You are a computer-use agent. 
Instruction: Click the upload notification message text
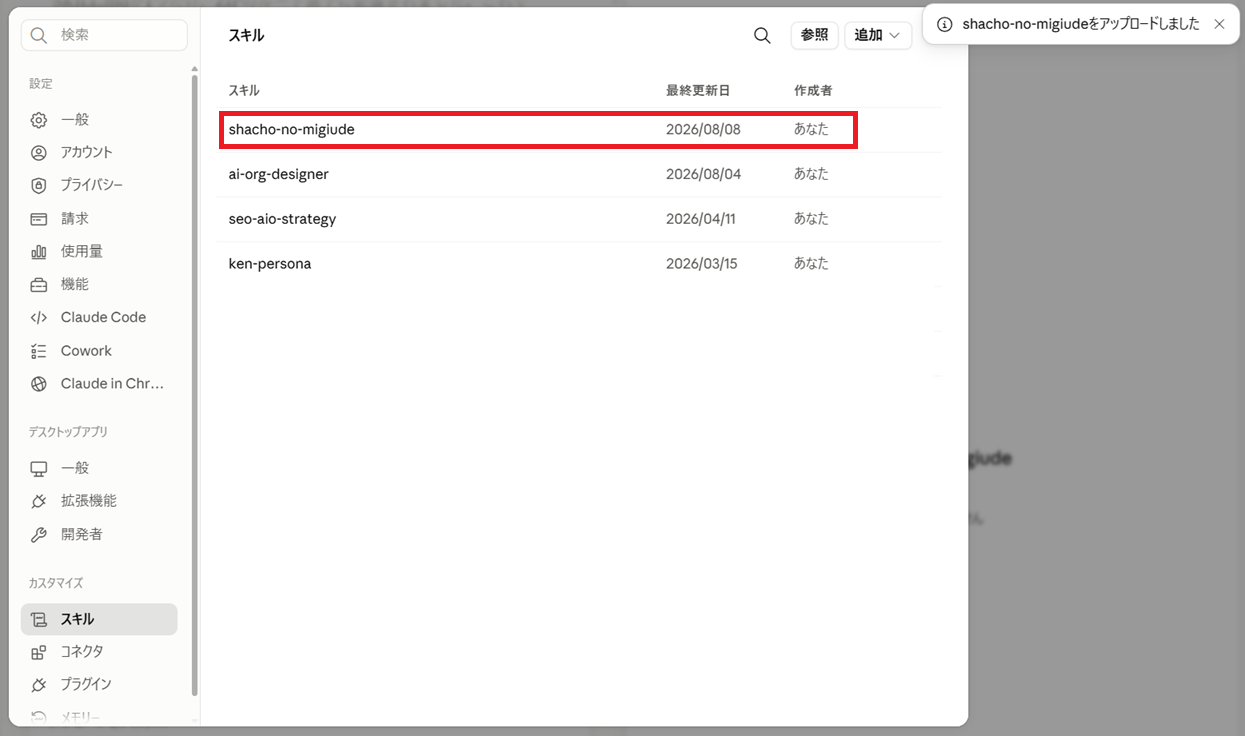pyautogui.click(x=1081, y=25)
